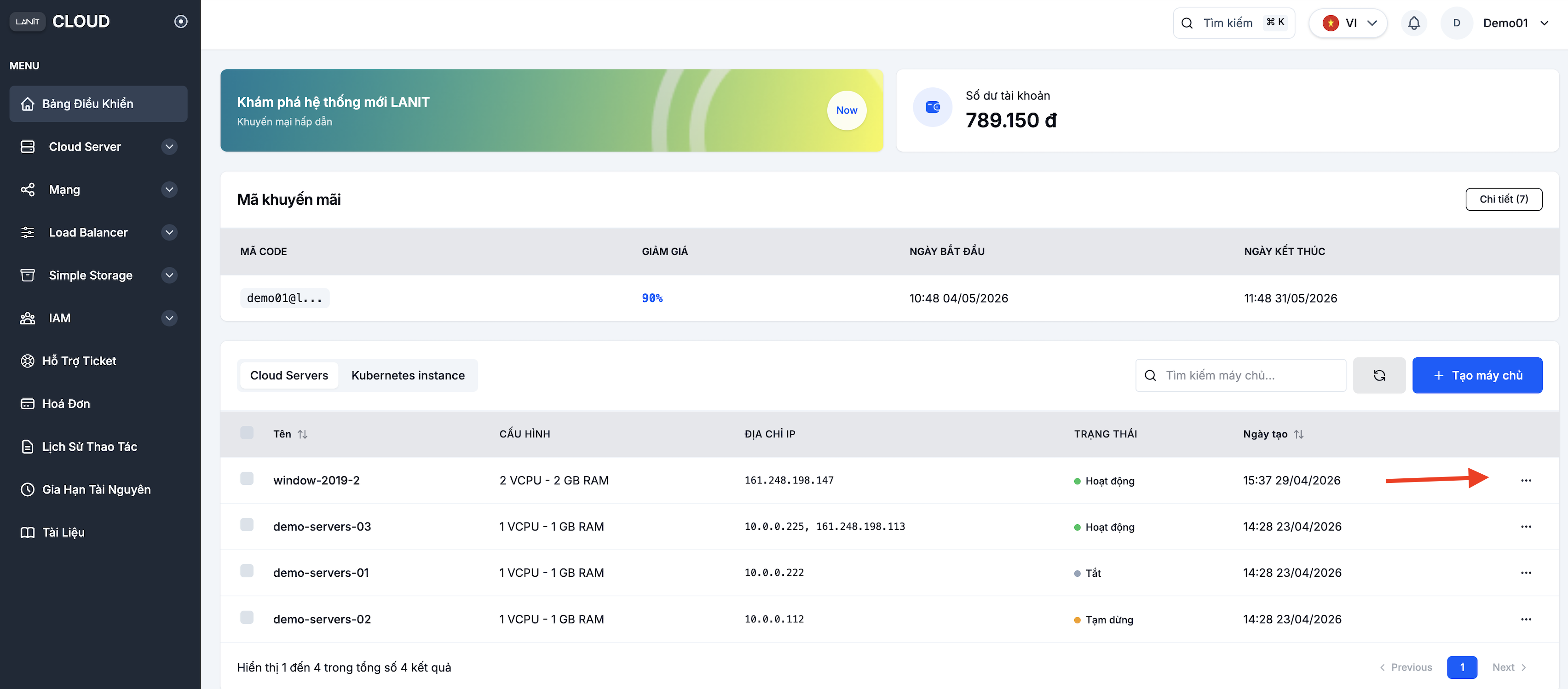
Task: Click the Tạm dừng status
Action: (1104, 620)
